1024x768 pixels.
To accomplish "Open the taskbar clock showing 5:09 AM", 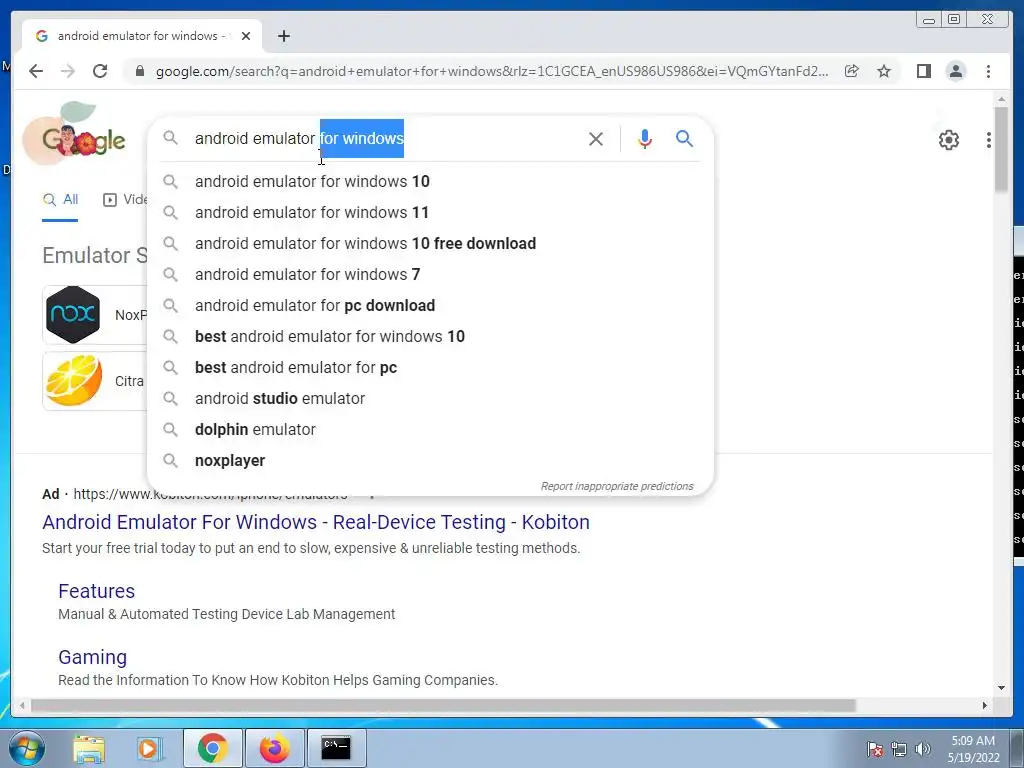I will pos(973,749).
